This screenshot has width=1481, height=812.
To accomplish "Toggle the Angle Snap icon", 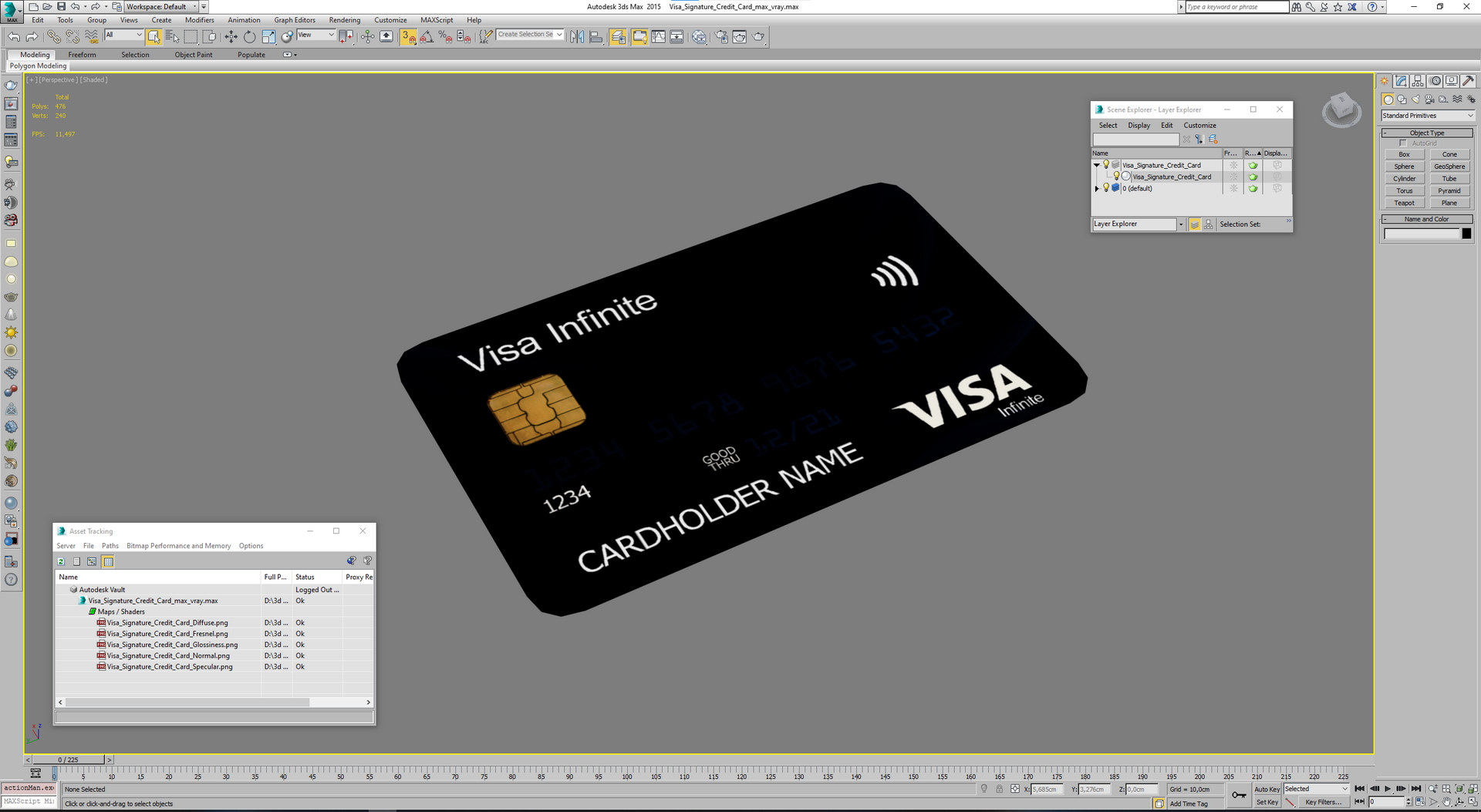I will [x=427, y=36].
